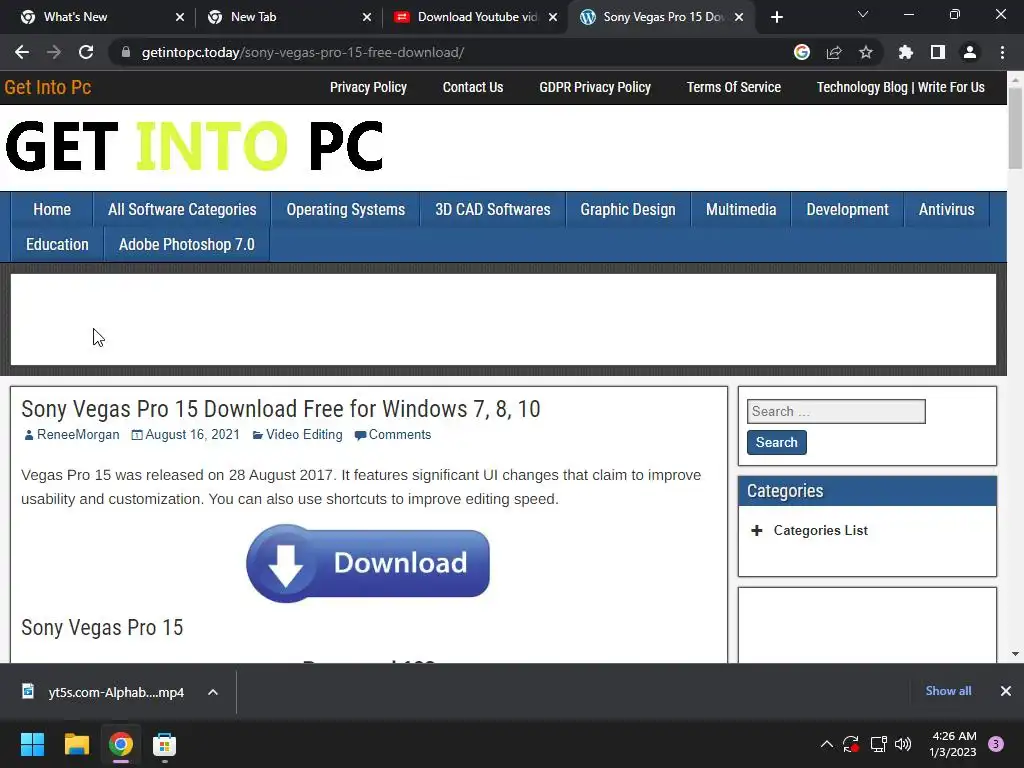Bookmark this page with the star
The width and height of the screenshot is (1024, 768).
click(866, 52)
